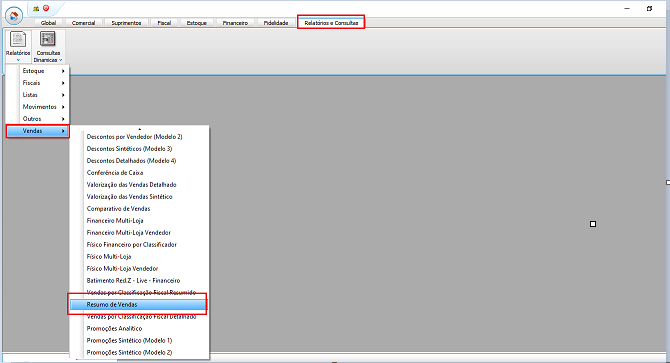Image resolution: width=670 pixels, height=363 pixels.
Task: Click the red circular icon in quick access bar
Action: pos(46,8)
